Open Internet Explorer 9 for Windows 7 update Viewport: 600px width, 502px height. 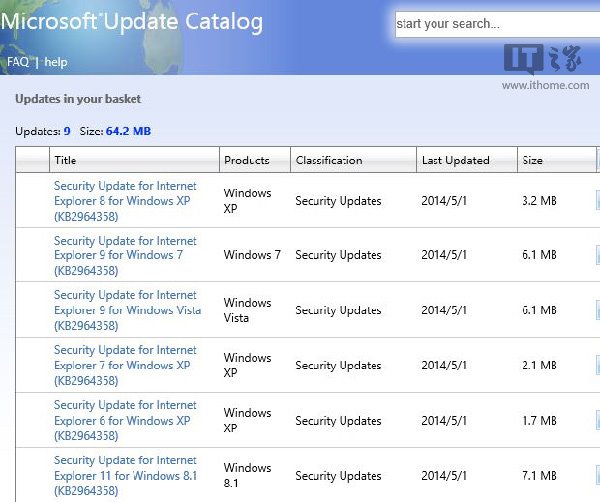(125, 255)
